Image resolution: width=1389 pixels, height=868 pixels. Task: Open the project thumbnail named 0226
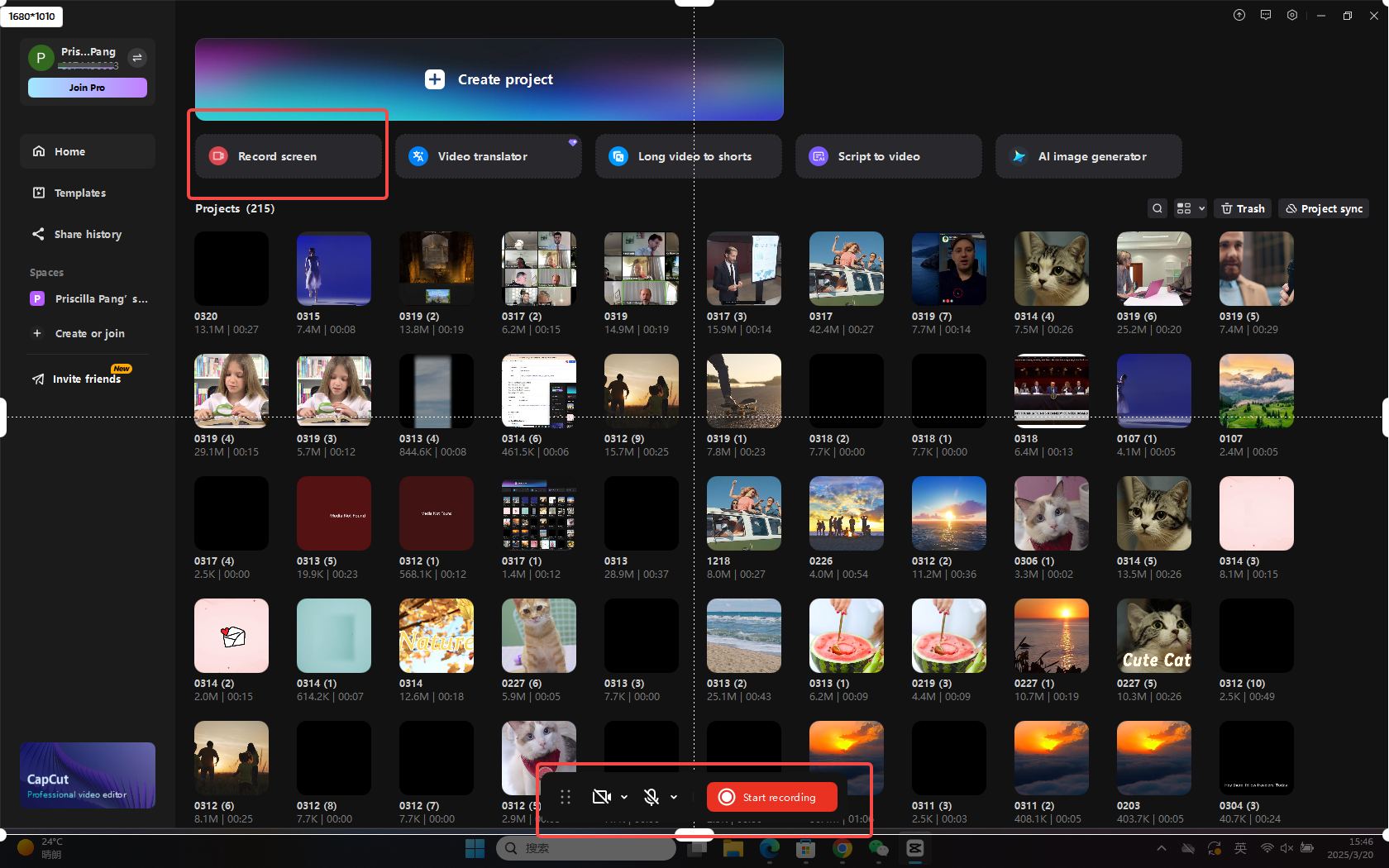click(847, 513)
